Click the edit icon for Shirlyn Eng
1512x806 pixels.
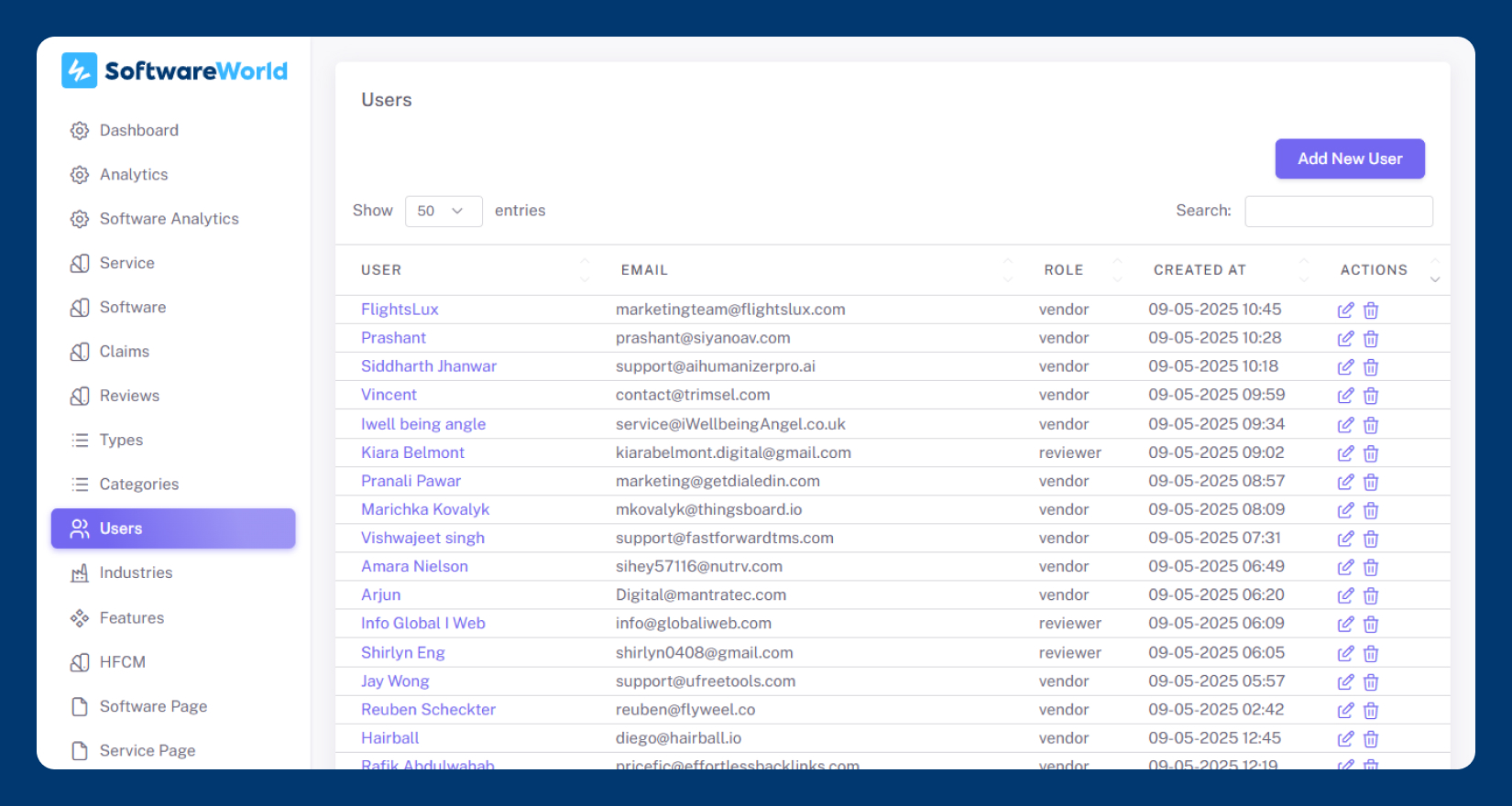point(1345,654)
